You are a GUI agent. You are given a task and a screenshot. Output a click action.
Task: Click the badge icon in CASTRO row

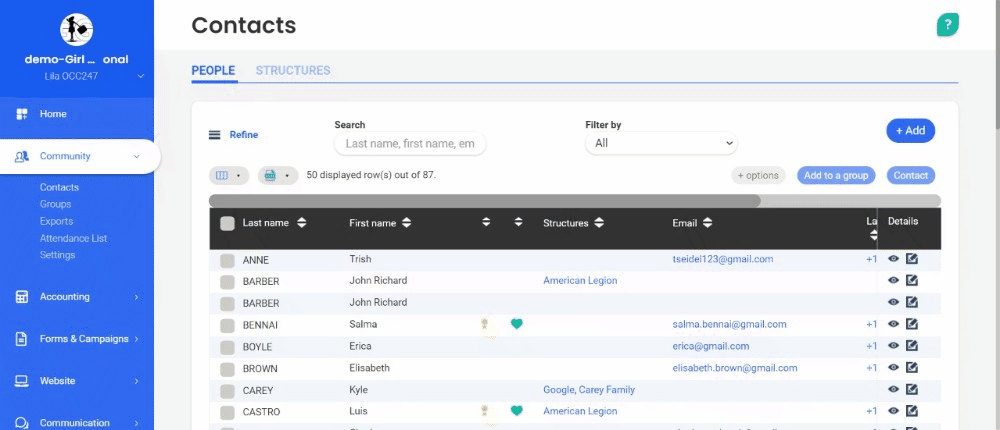pyautogui.click(x=486, y=411)
